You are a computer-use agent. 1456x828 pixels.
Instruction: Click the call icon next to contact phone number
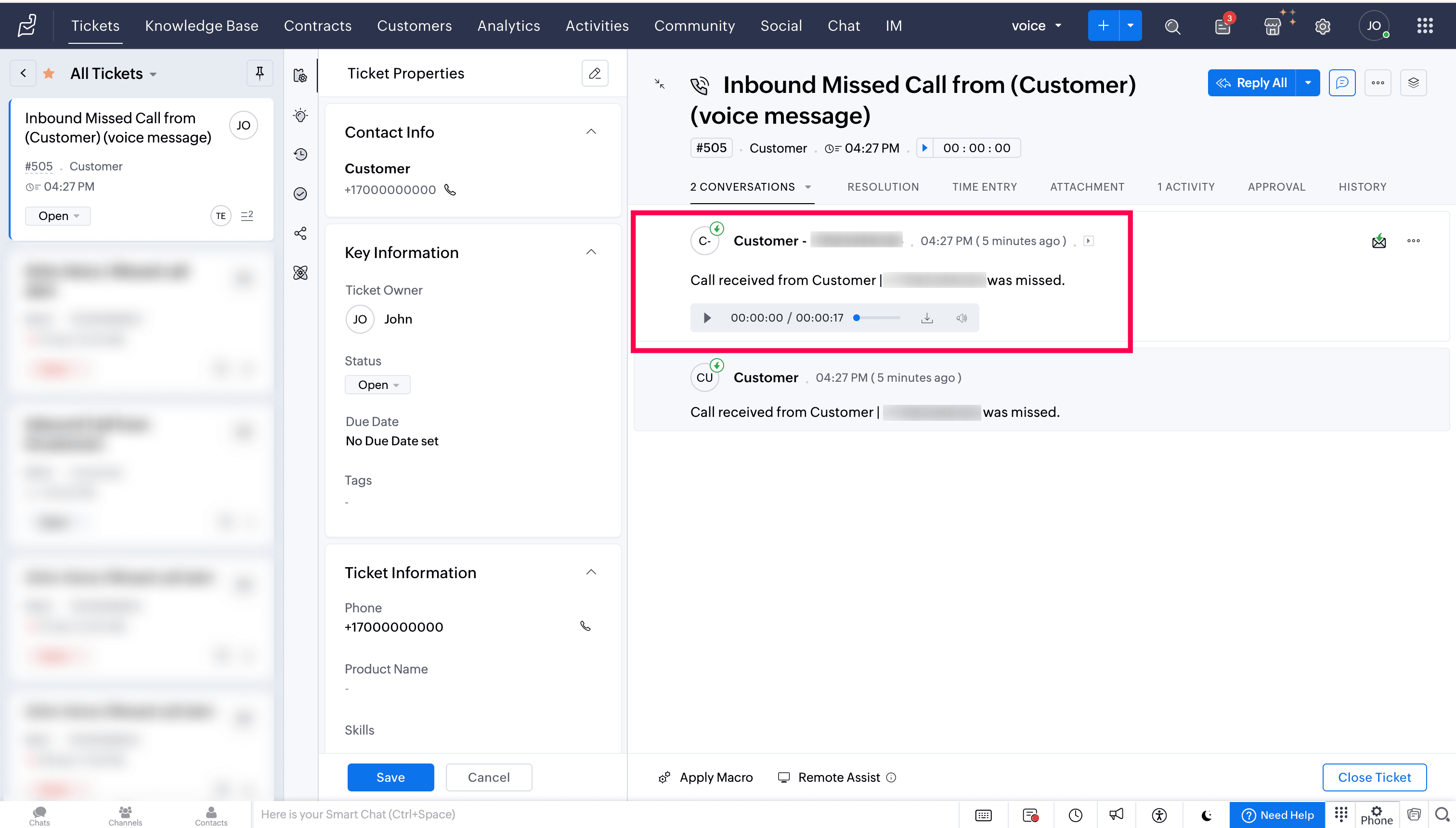[450, 190]
